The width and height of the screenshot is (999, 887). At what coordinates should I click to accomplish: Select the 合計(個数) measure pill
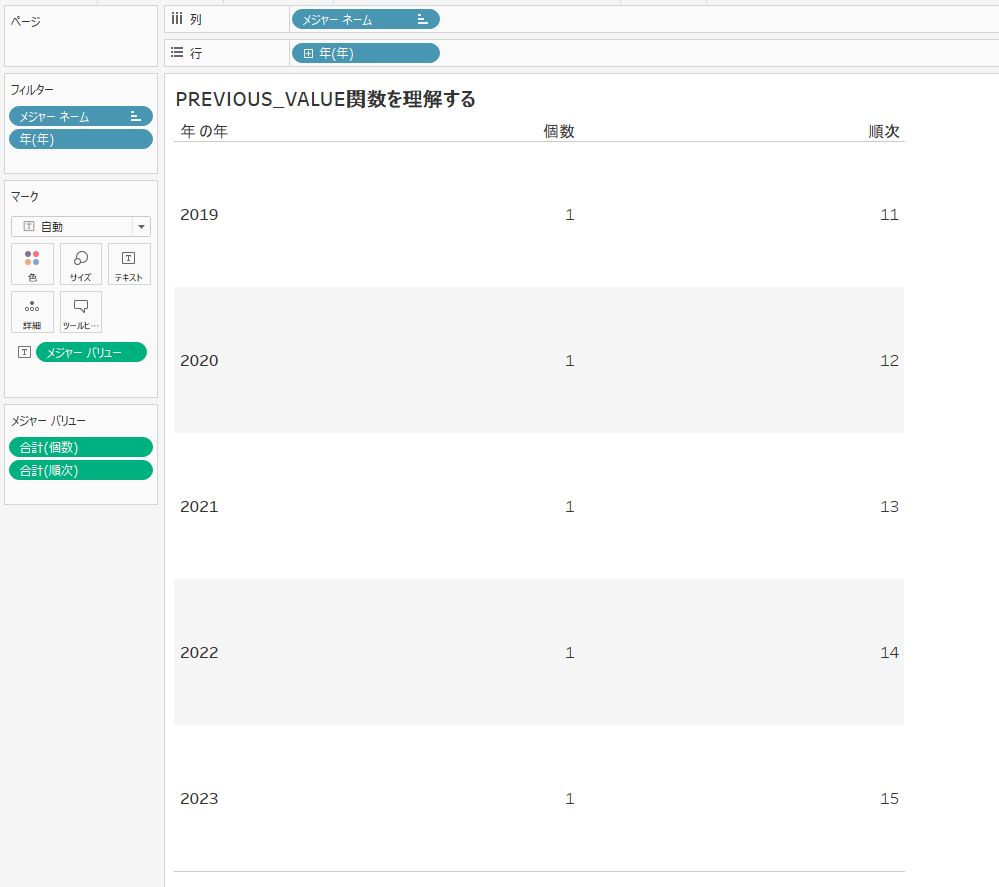point(80,447)
